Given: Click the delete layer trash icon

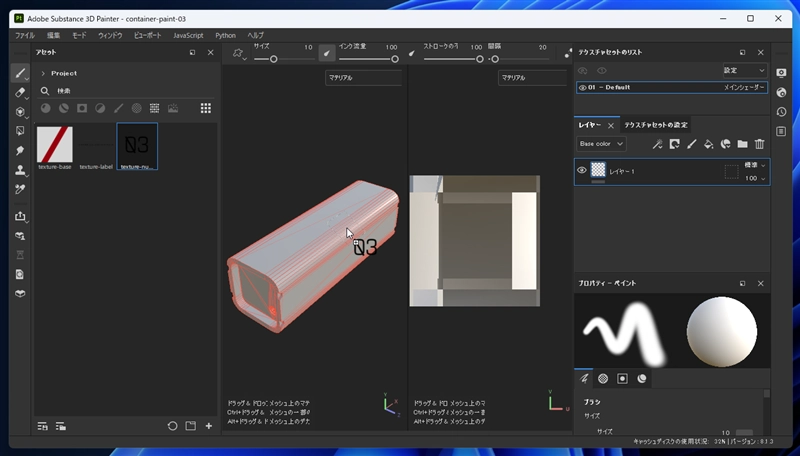Looking at the screenshot, I should 759,144.
